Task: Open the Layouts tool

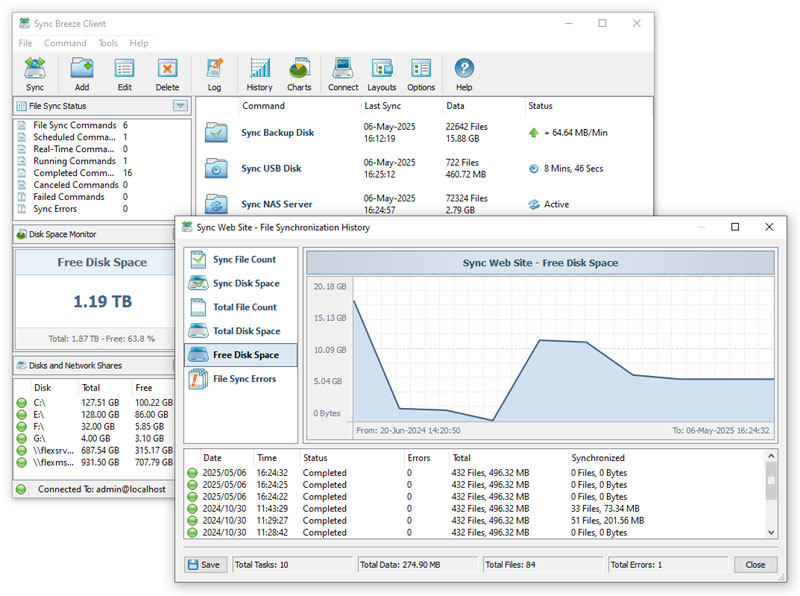Action: (382, 74)
